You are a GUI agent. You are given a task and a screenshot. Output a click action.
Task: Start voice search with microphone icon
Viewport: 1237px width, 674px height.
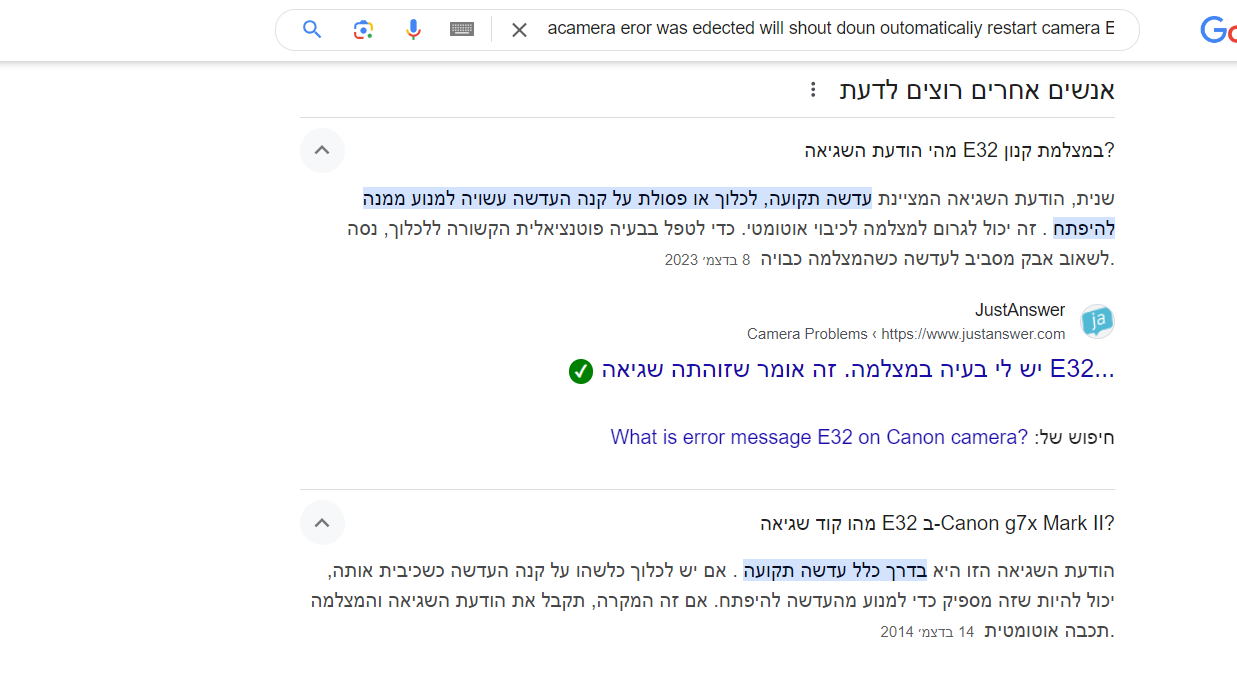point(413,29)
